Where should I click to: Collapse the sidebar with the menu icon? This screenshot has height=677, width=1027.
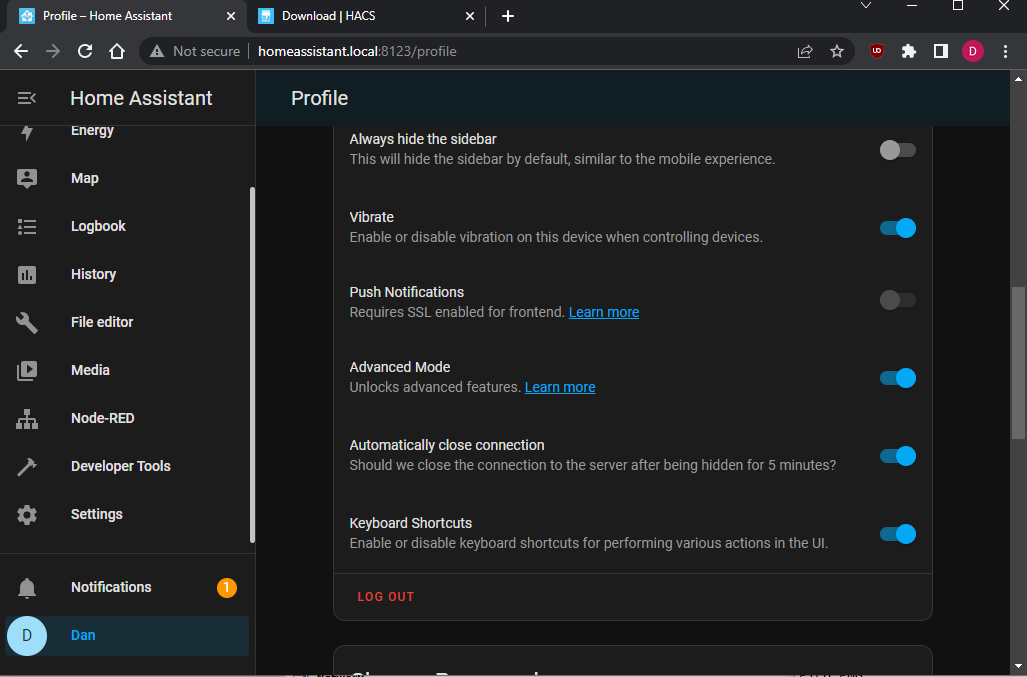pos(27,98)
